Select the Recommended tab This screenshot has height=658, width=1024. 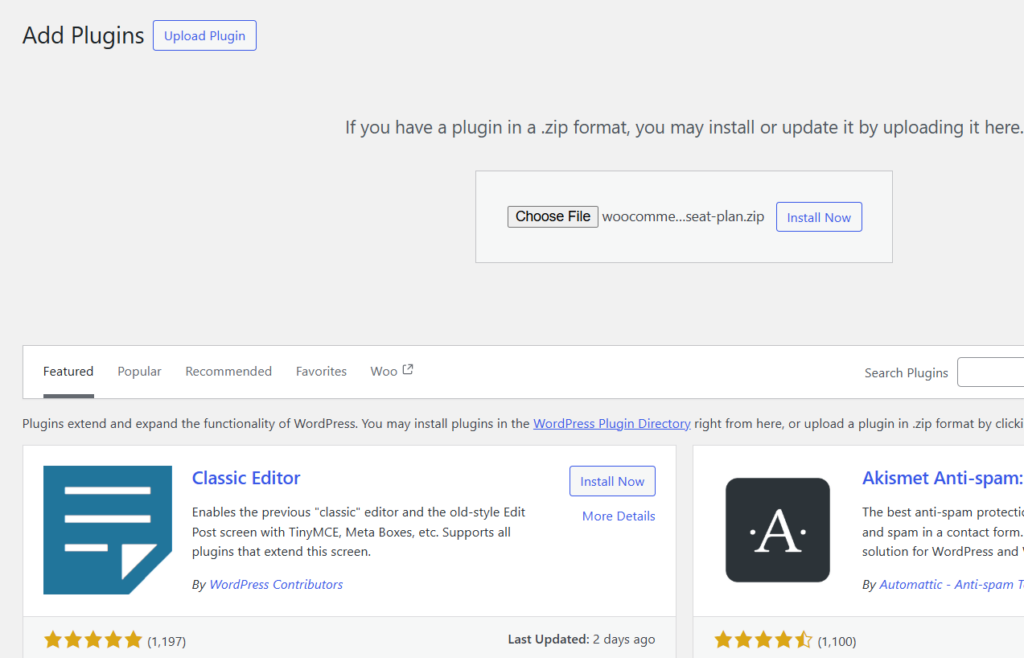coord(228,372)
